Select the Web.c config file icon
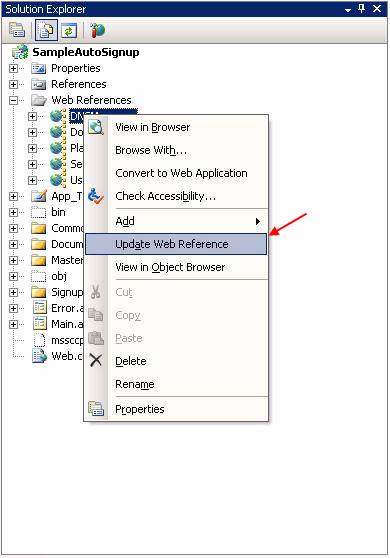Viewport: 390px width, 558px height. (39, 356)
